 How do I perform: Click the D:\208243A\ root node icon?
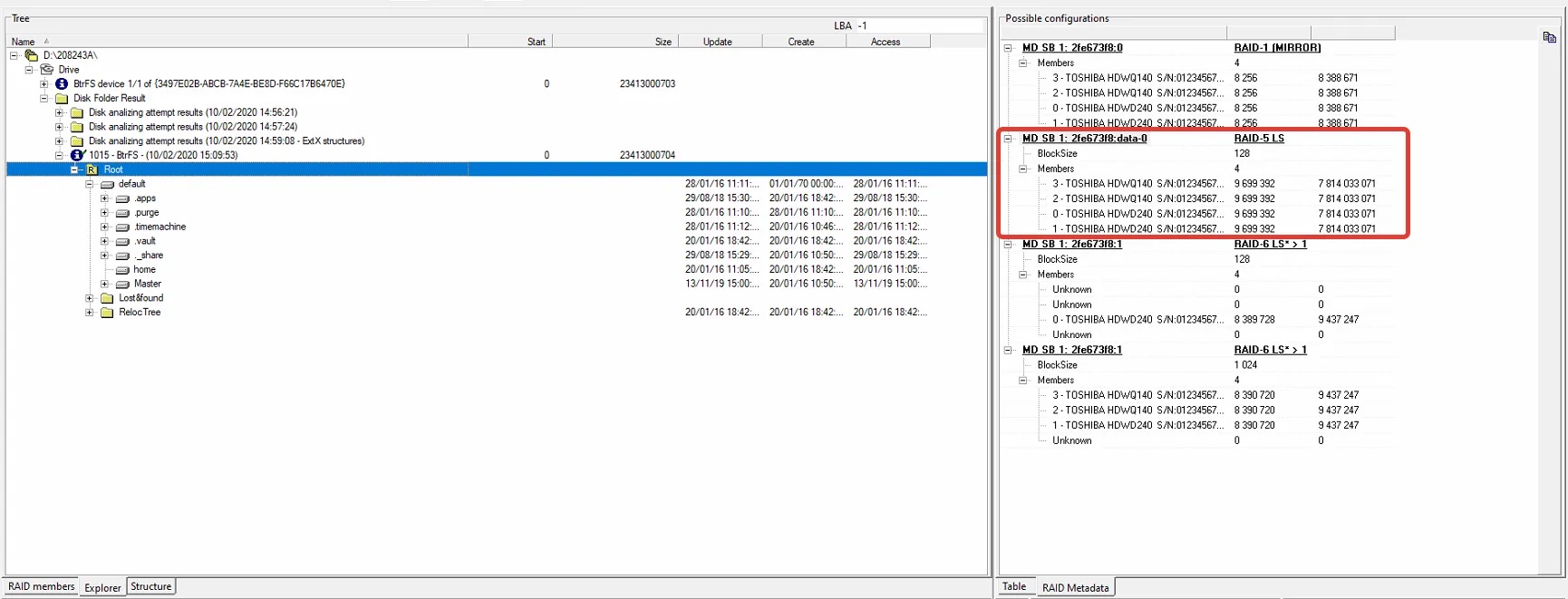tap(32, 55)
